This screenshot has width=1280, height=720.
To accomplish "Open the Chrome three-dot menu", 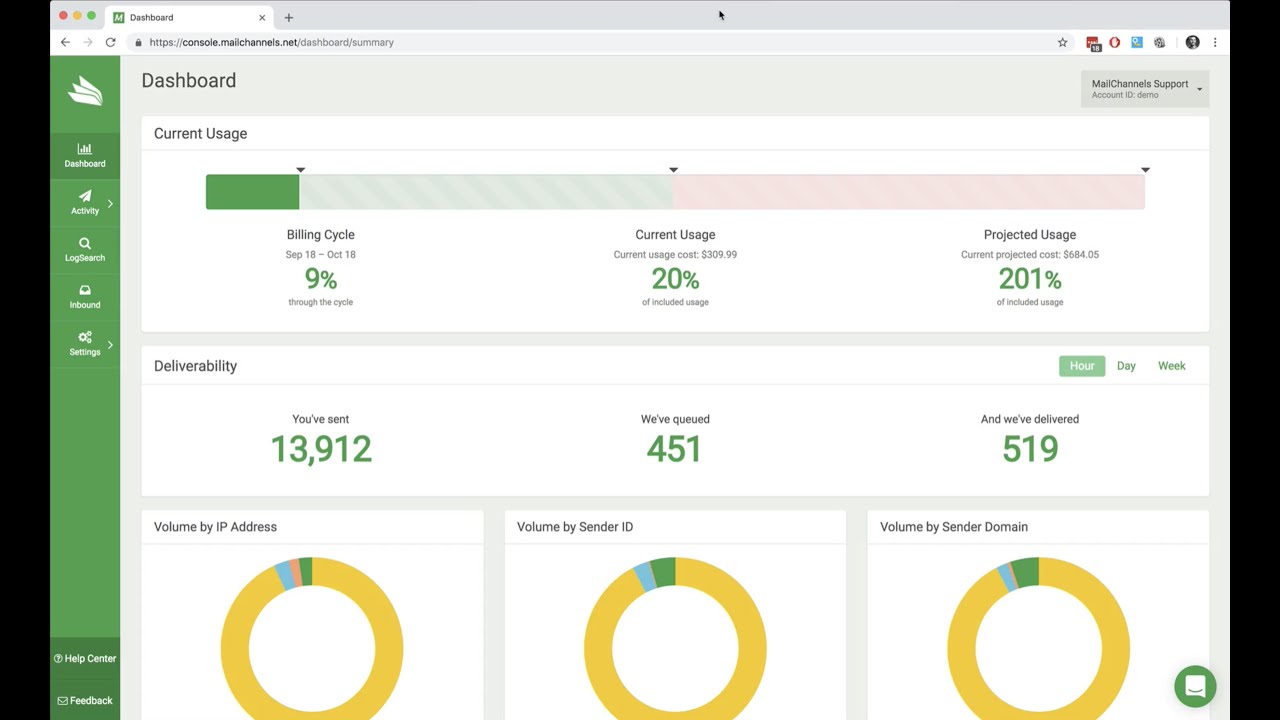I will (1215, 42).
